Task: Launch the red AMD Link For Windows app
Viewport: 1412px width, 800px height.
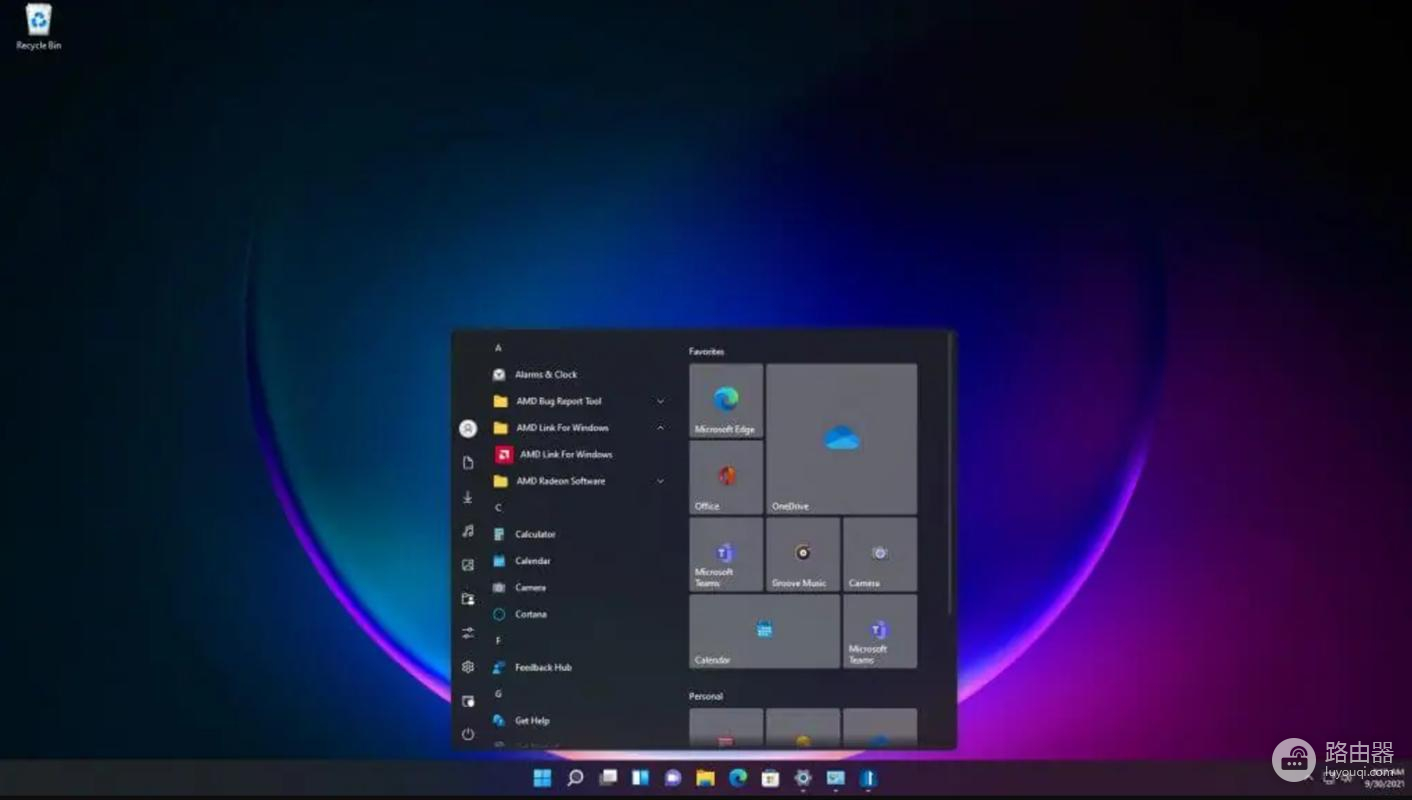Action: click(x=579, y=454)
